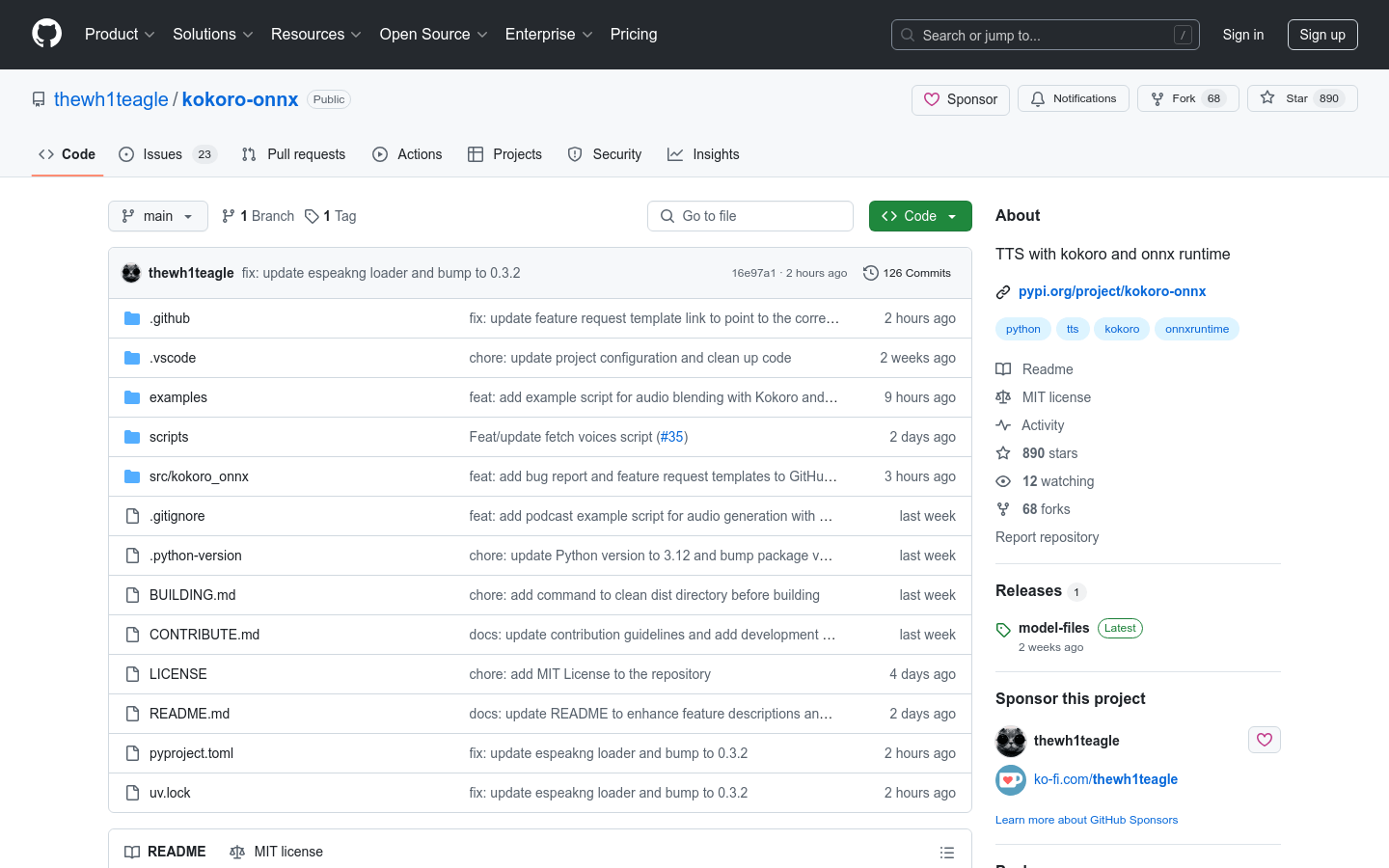Click the GitHub logo icon
Viewport: 1389px width, 868px height.
pyautogui.click(x=46, y=34)
